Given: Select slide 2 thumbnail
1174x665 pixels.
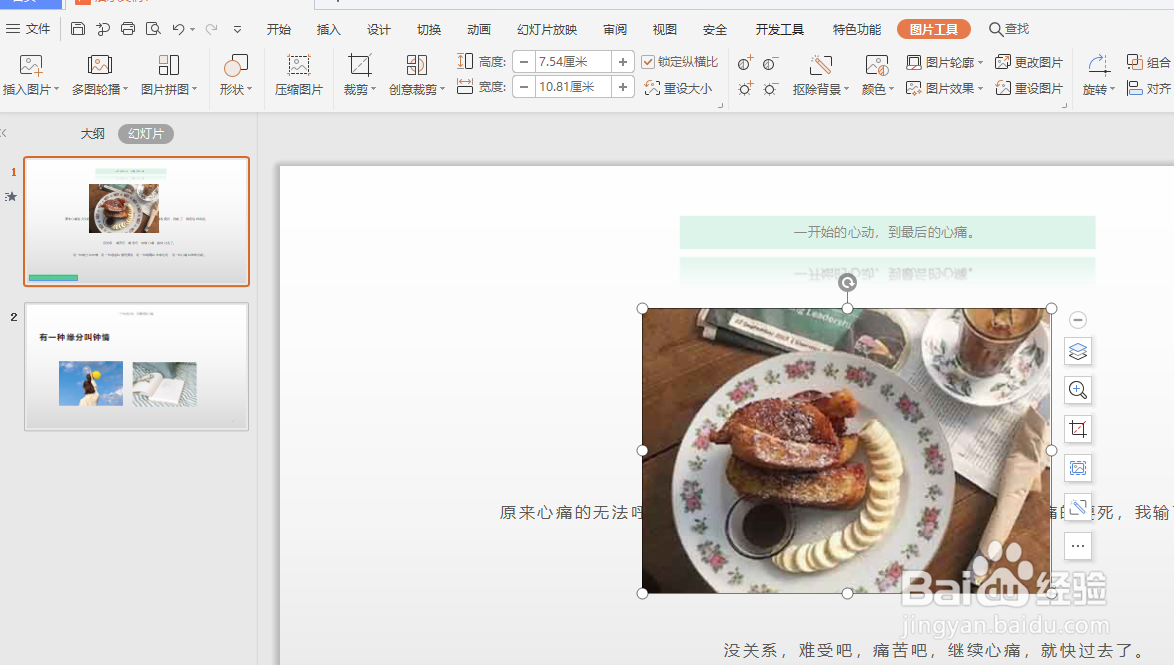Looking at the screenshot, I should point(136,366).
